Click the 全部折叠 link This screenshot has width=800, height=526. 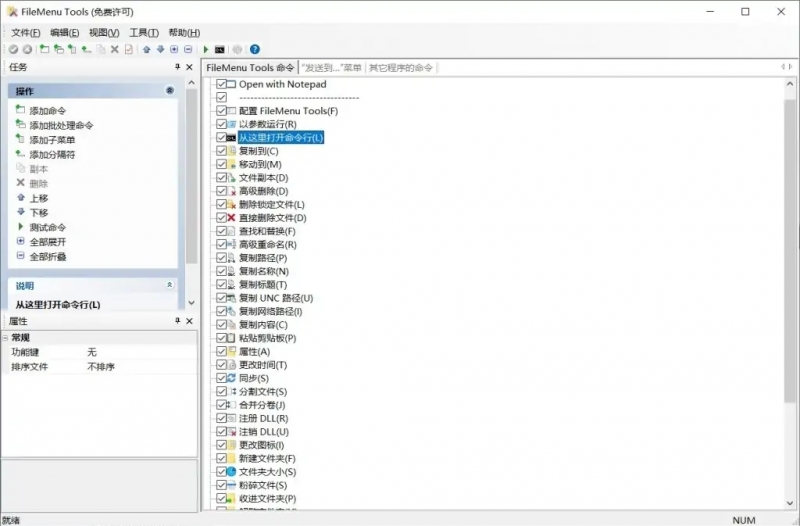[x=47, y=257]
